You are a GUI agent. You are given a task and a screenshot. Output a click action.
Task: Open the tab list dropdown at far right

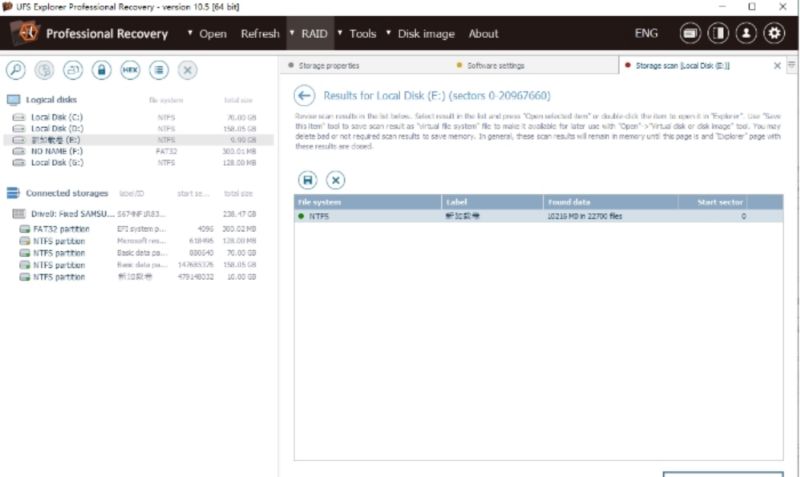791,65
